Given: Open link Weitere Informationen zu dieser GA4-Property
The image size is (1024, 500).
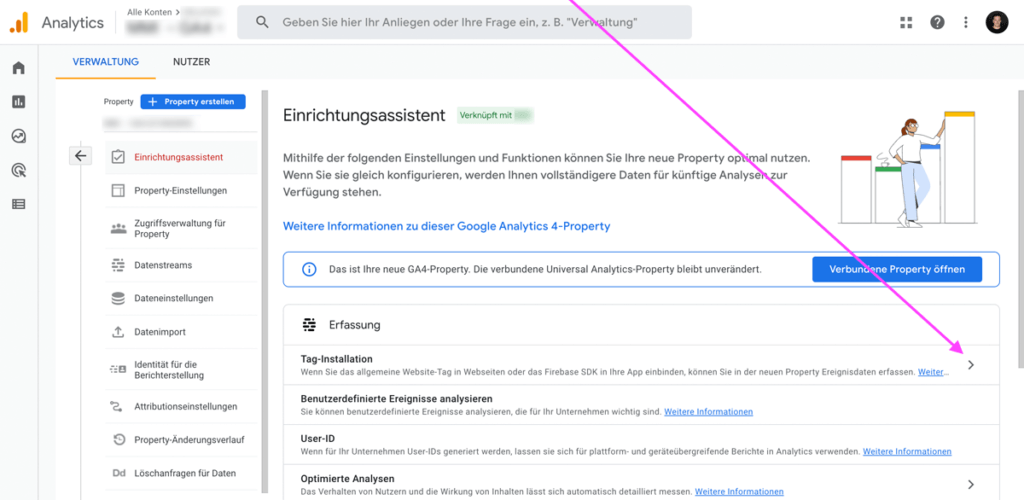Looking at the screenshot, I should click(446, 226).
